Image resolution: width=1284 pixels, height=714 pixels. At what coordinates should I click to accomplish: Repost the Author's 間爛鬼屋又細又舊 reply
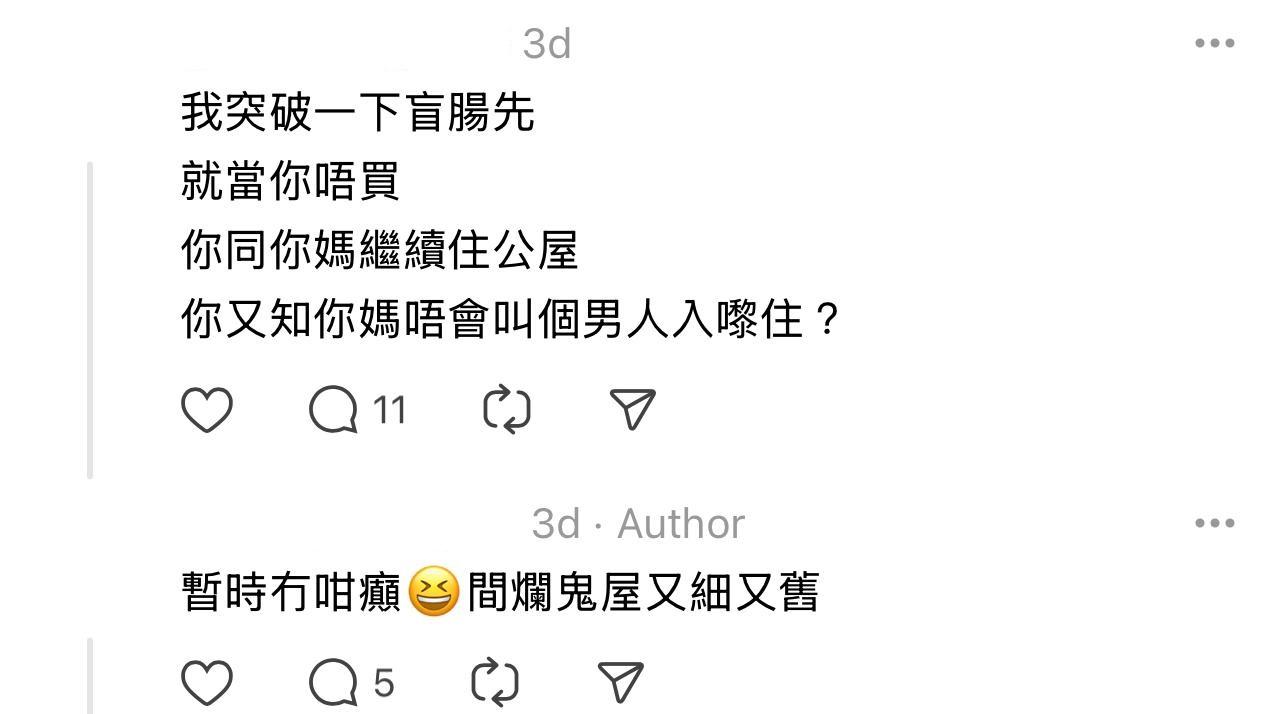click(x=495, y=683)
